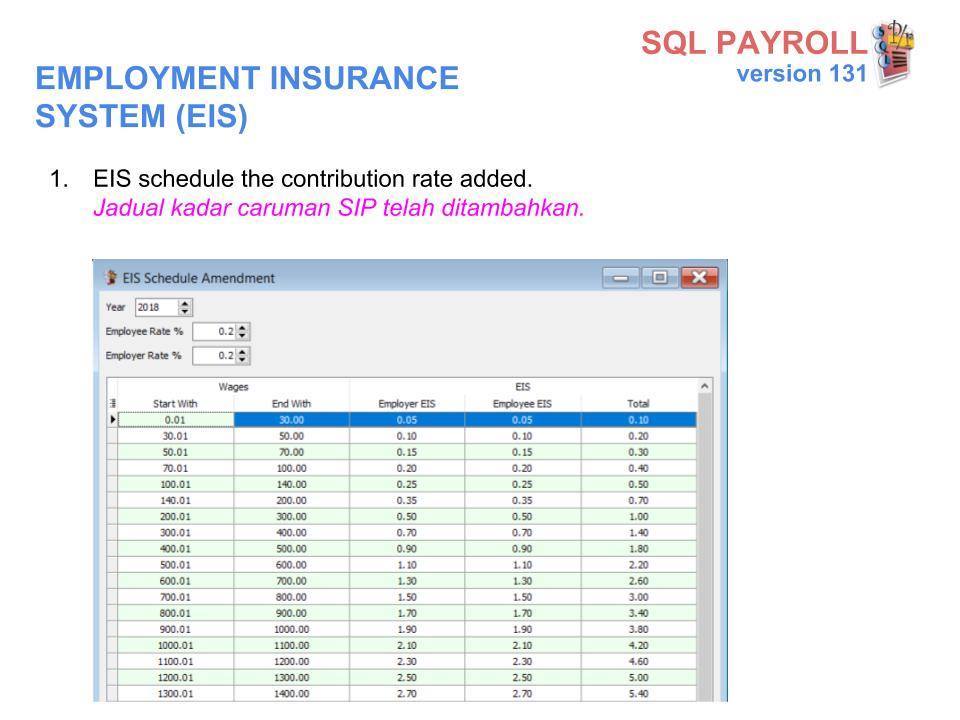Select End With cell 1200.00

[291, 662]
